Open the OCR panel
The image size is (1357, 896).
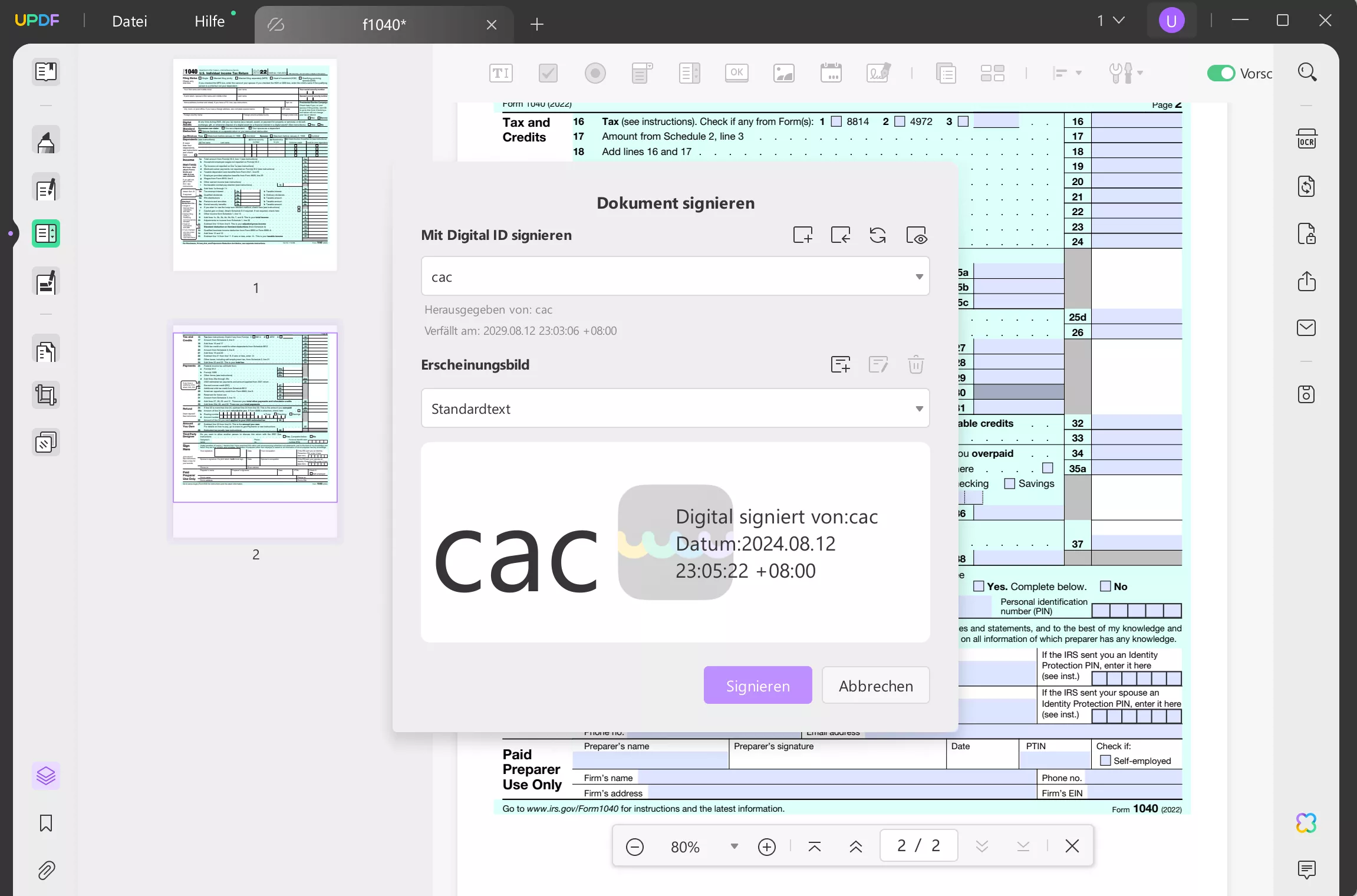pyautogui.click(x=1306, y=140)
